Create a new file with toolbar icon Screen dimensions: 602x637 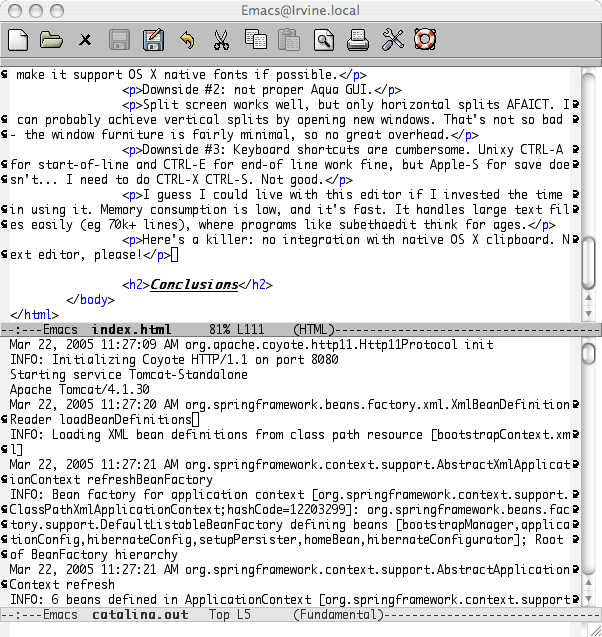pos(18,40)
